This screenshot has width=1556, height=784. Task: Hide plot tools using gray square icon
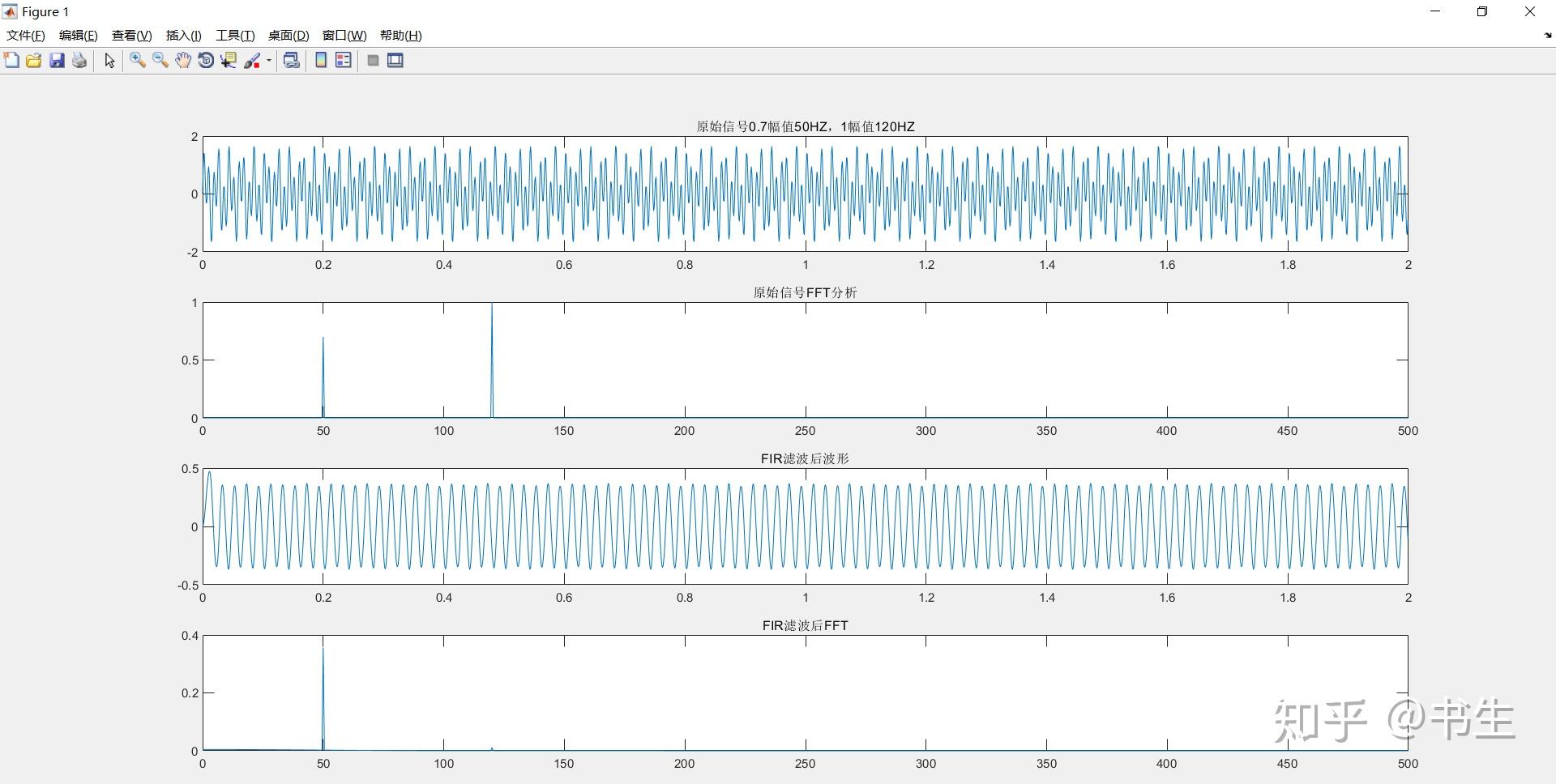pyautogui.click(x=373, y=60)
